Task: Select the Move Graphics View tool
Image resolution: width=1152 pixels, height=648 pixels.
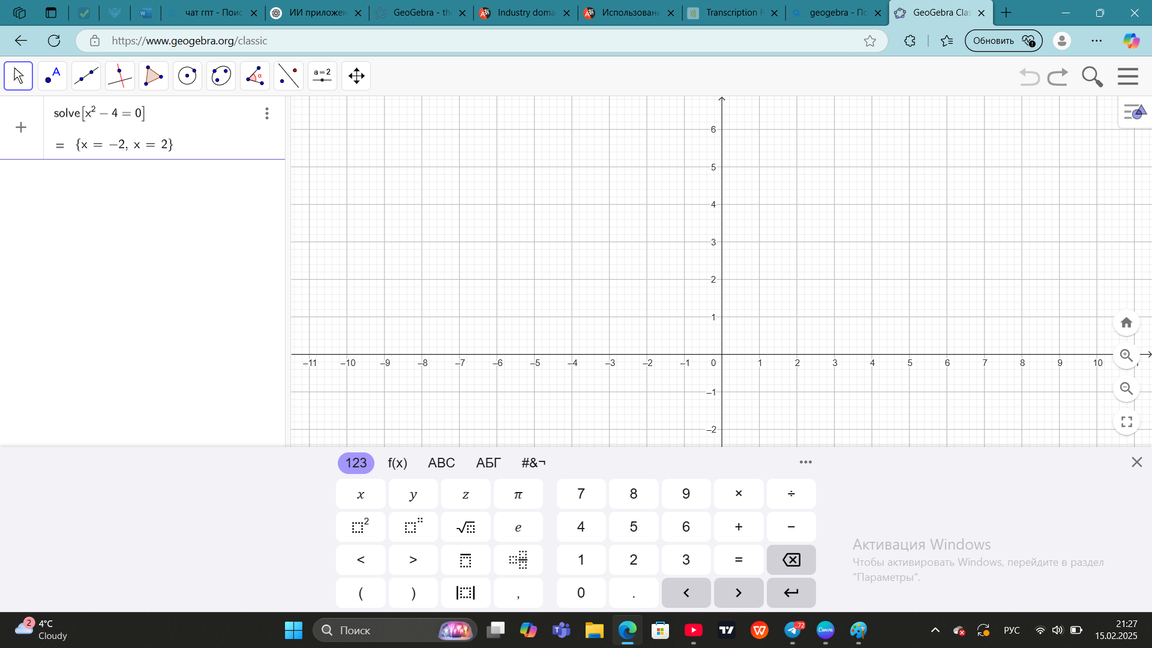Action: [356, 76]
